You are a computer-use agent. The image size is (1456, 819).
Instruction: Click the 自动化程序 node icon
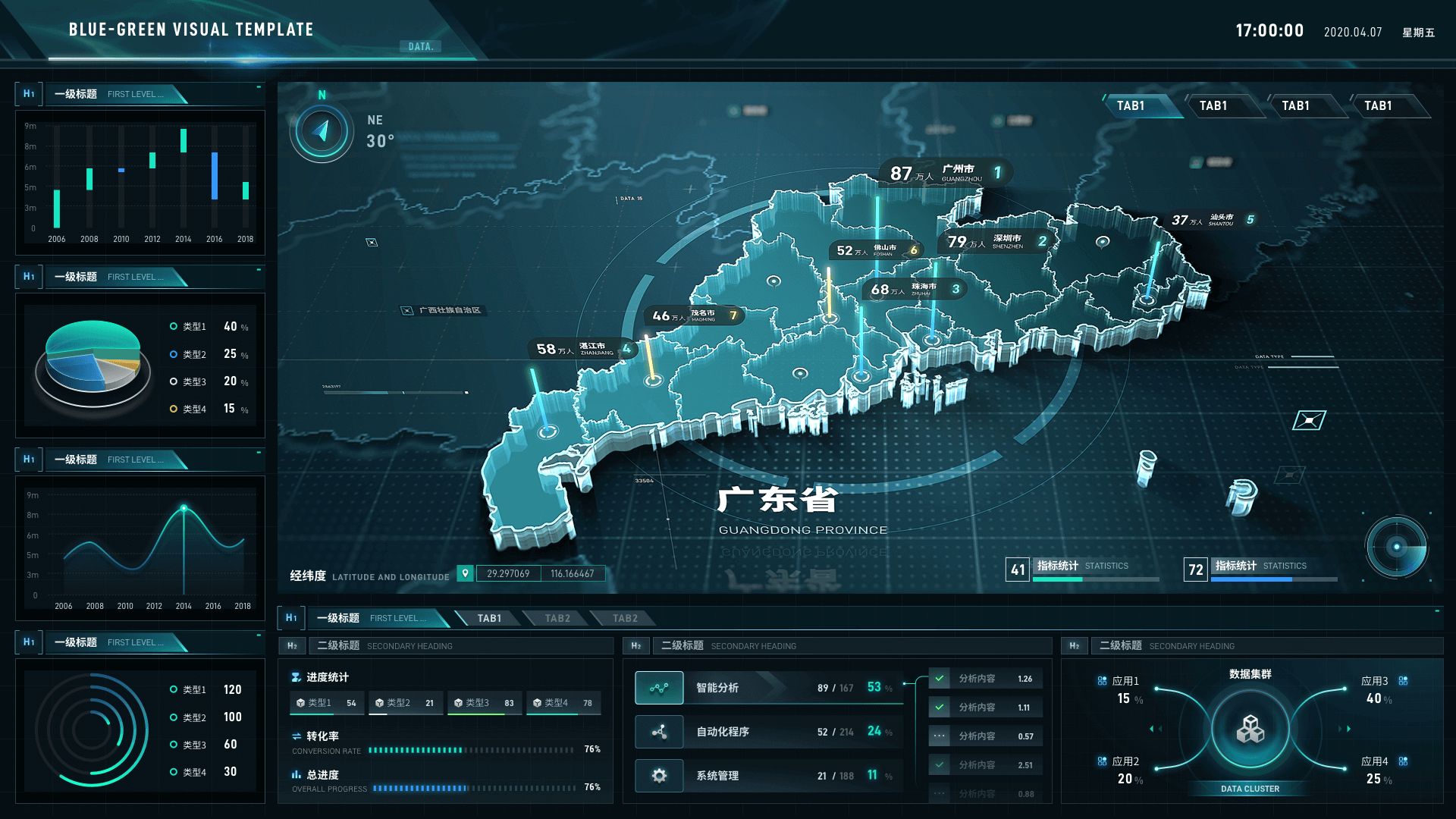coord(659,732)
